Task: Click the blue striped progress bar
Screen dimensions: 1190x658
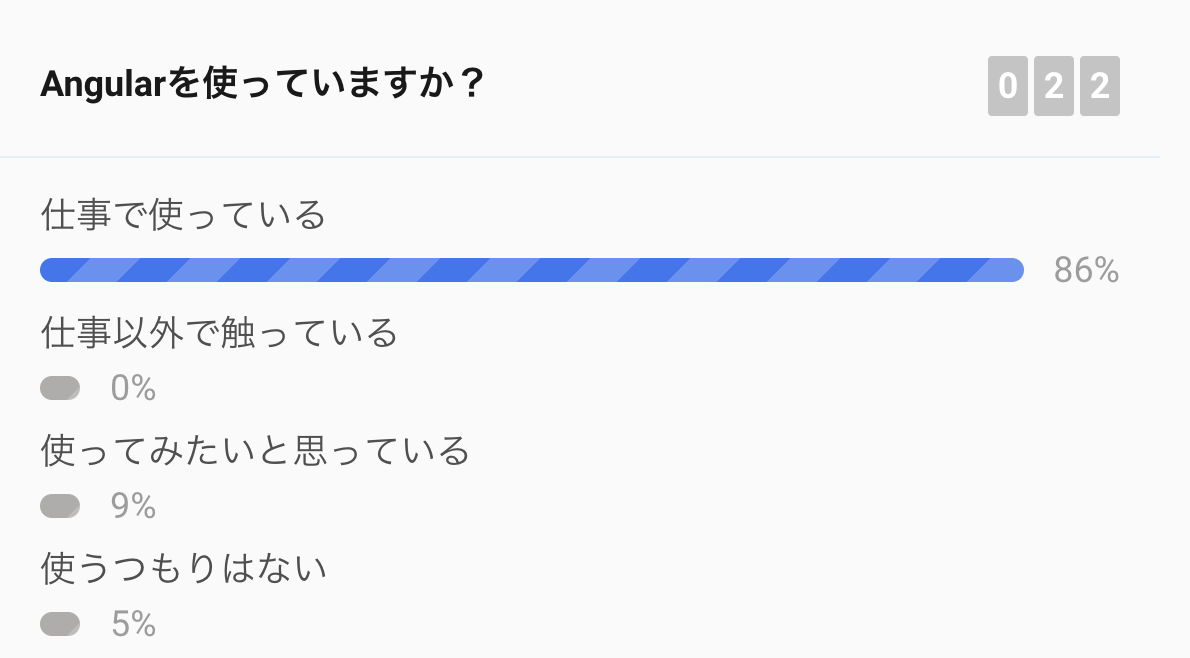Action: point(530,269)
